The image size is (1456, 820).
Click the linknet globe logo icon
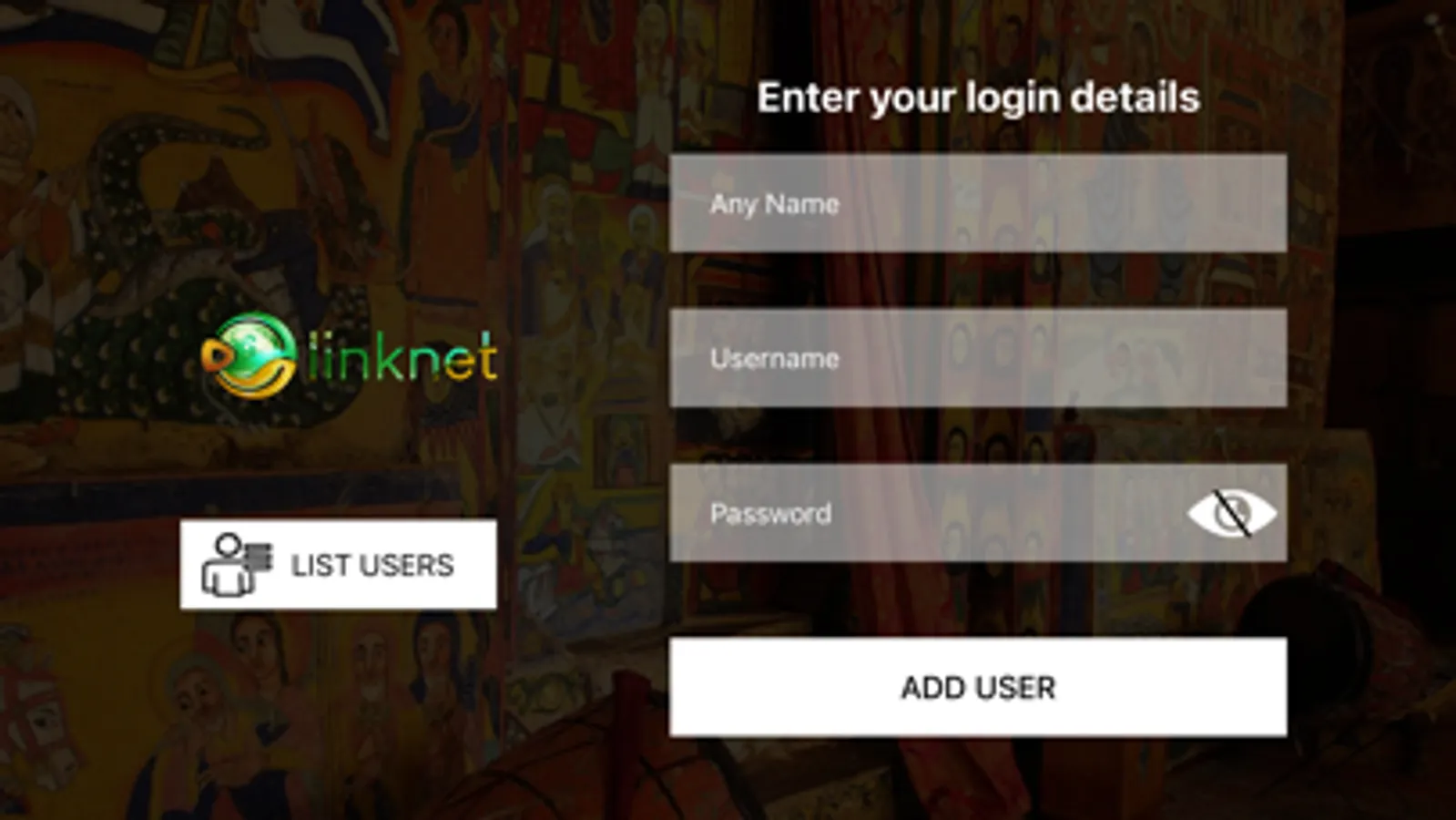tap(249, 356)
